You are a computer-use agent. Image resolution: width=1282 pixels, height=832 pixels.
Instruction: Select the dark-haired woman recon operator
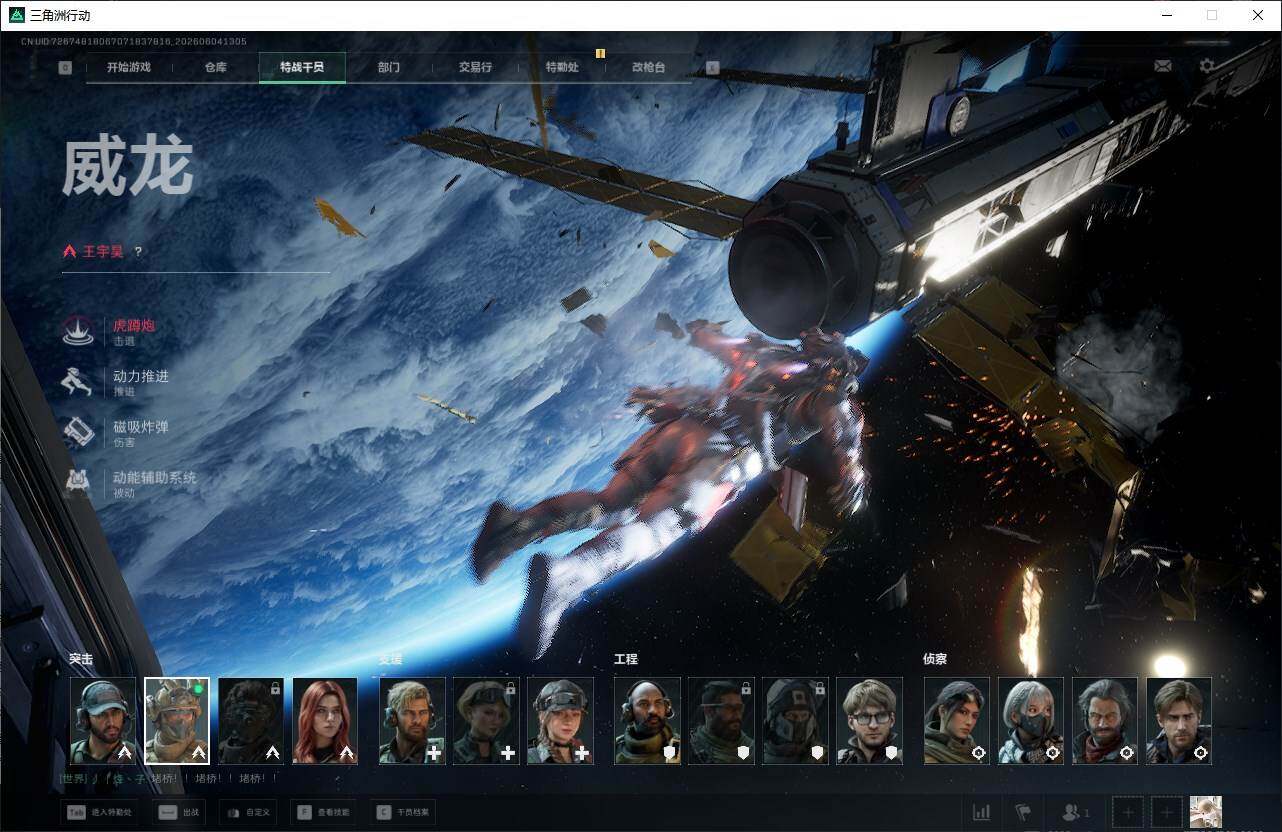pyautogui.click(x=957, y=721)
